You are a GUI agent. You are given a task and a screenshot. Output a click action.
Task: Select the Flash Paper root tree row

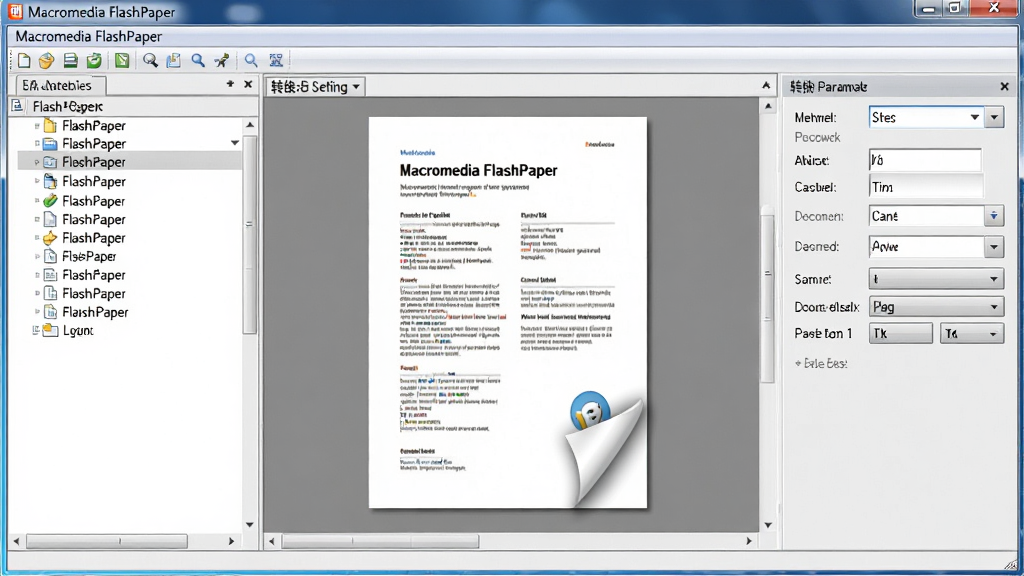coord(67,106)
